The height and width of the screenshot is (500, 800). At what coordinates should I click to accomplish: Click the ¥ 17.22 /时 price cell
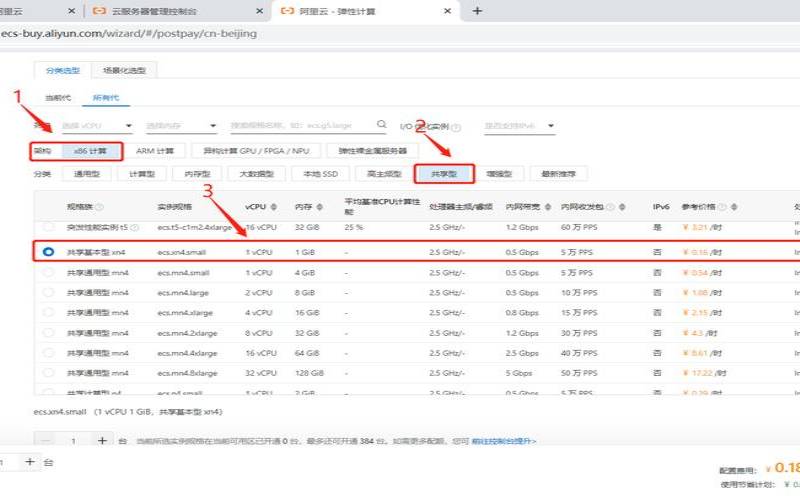(x=704, y=373)
